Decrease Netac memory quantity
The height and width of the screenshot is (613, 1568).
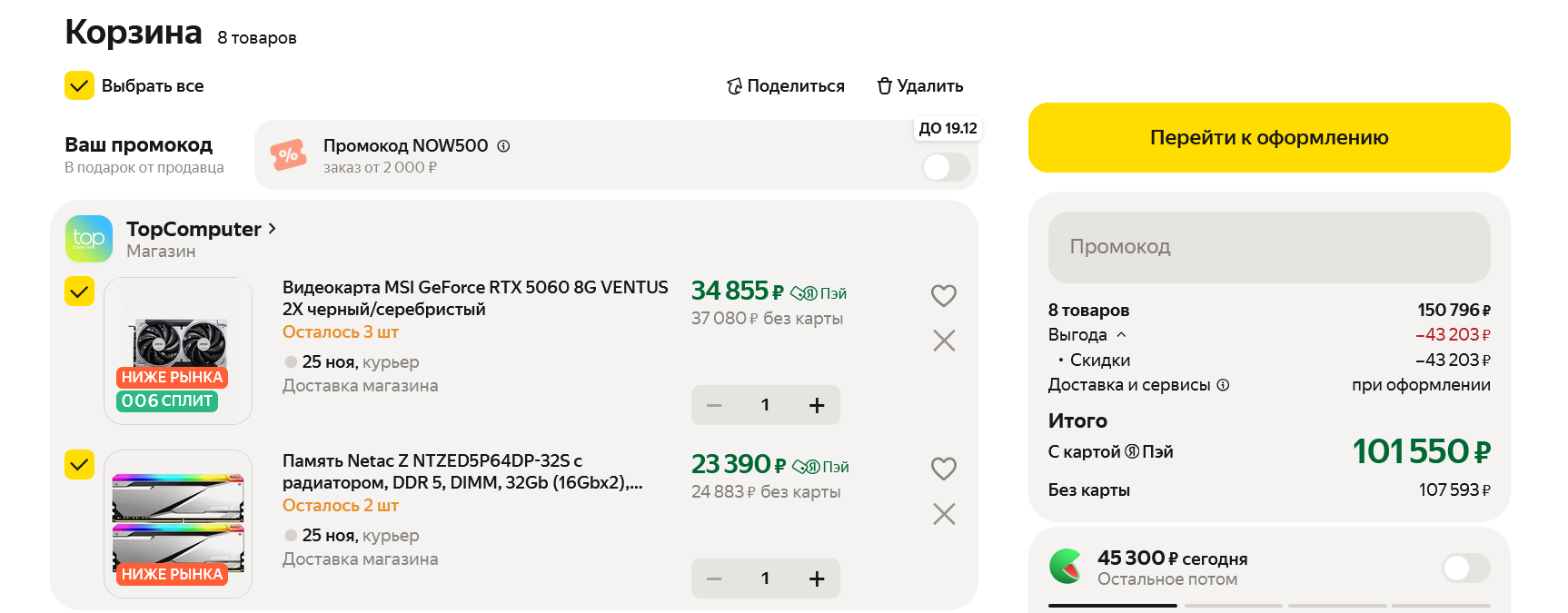click(714, 578)
